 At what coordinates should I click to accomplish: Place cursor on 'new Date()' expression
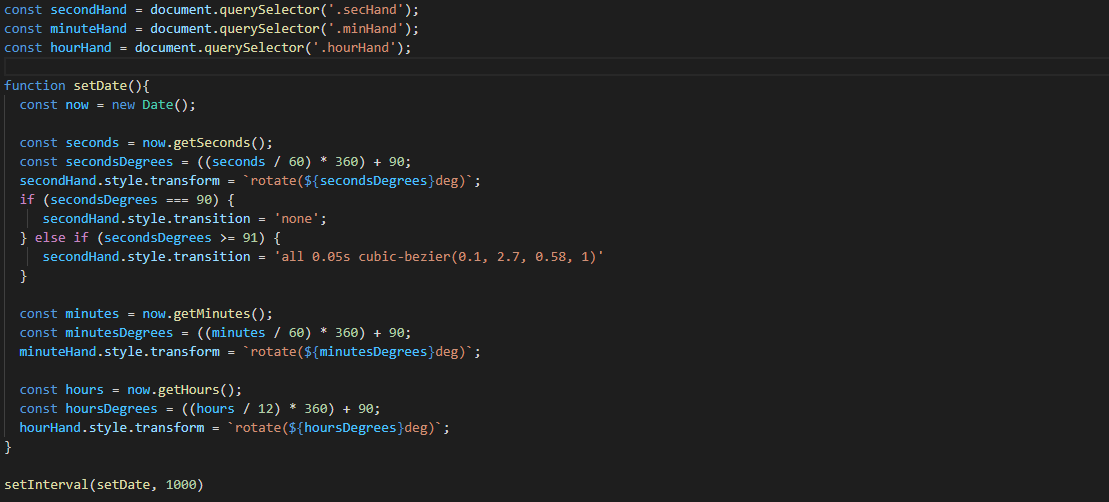[x=152, y=105]
